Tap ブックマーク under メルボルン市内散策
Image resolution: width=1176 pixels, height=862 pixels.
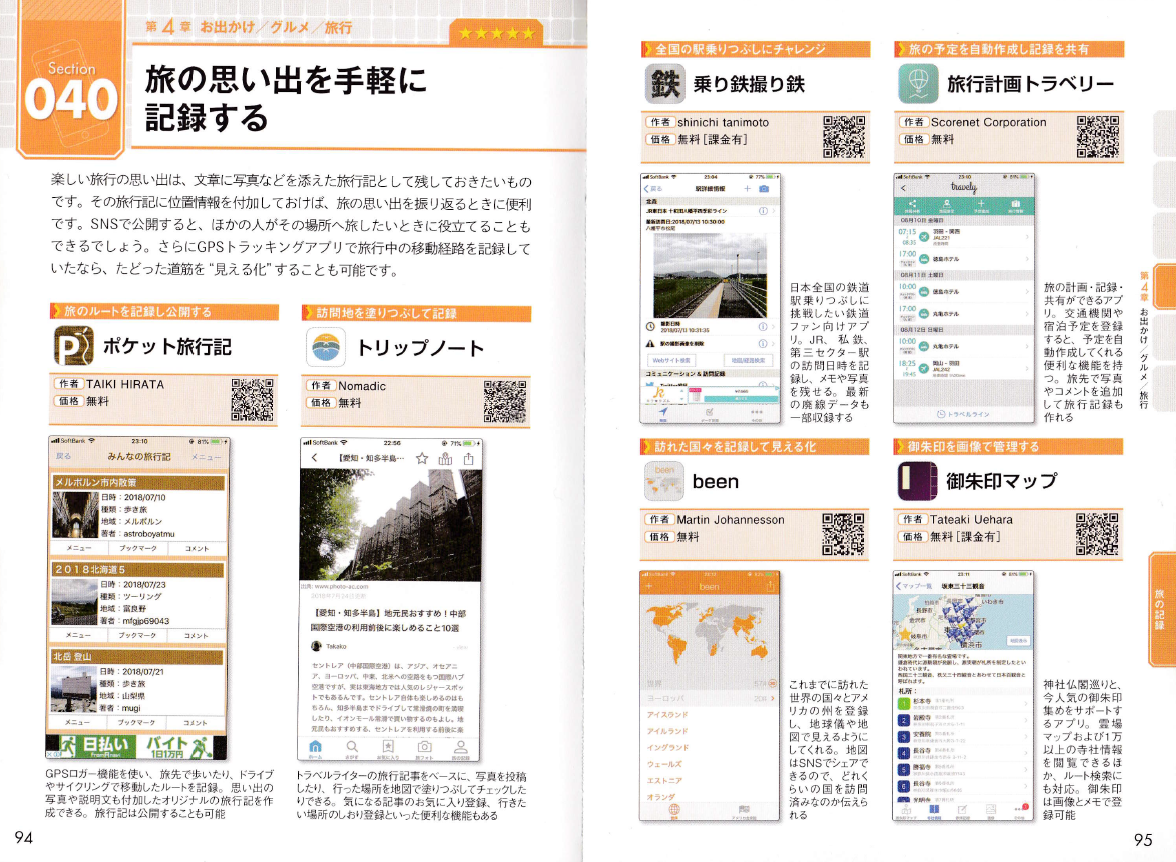tap(138, 548)
